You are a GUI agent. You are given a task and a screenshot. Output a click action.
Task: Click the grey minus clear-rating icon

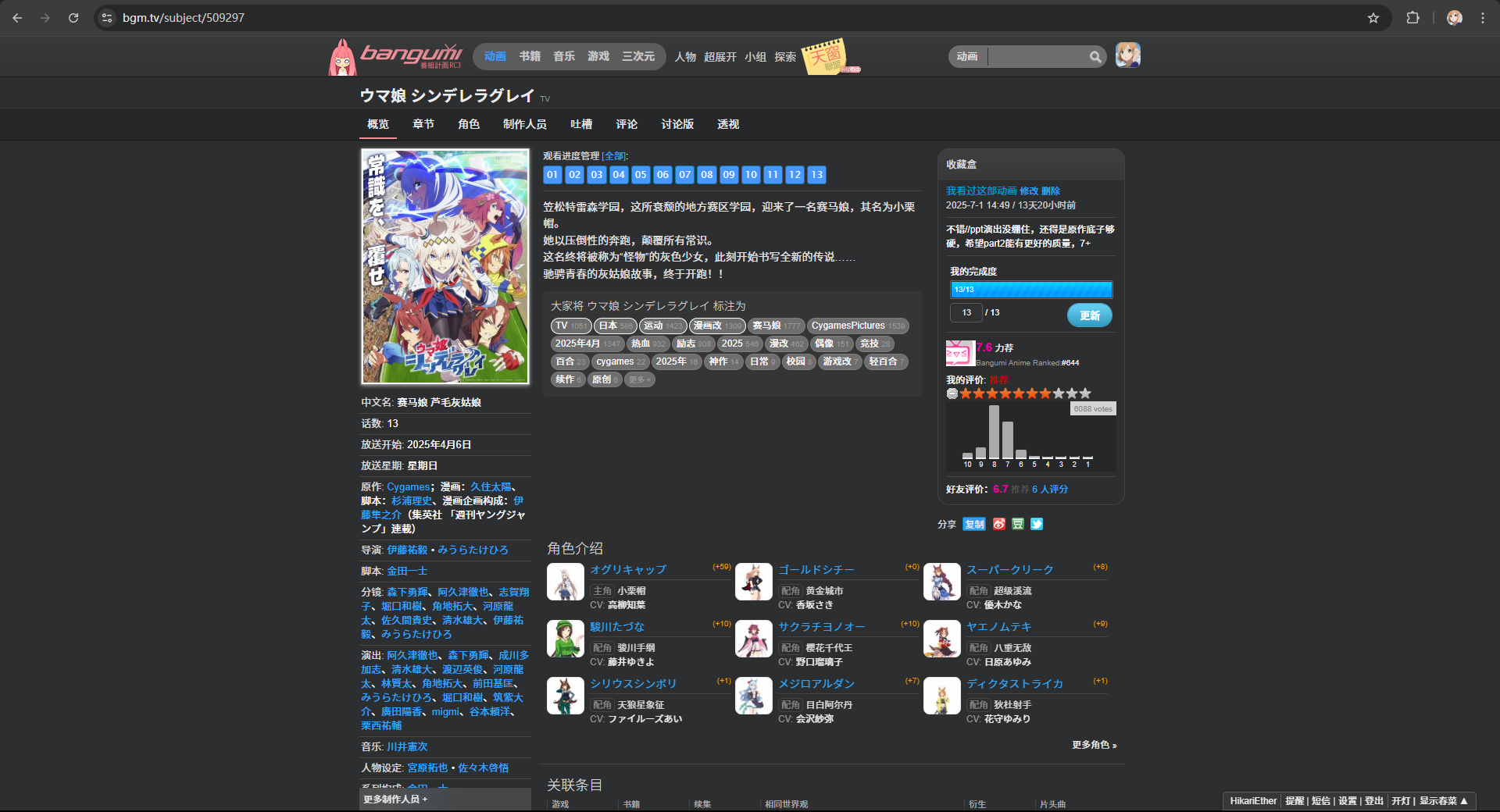tap(952, 394)
